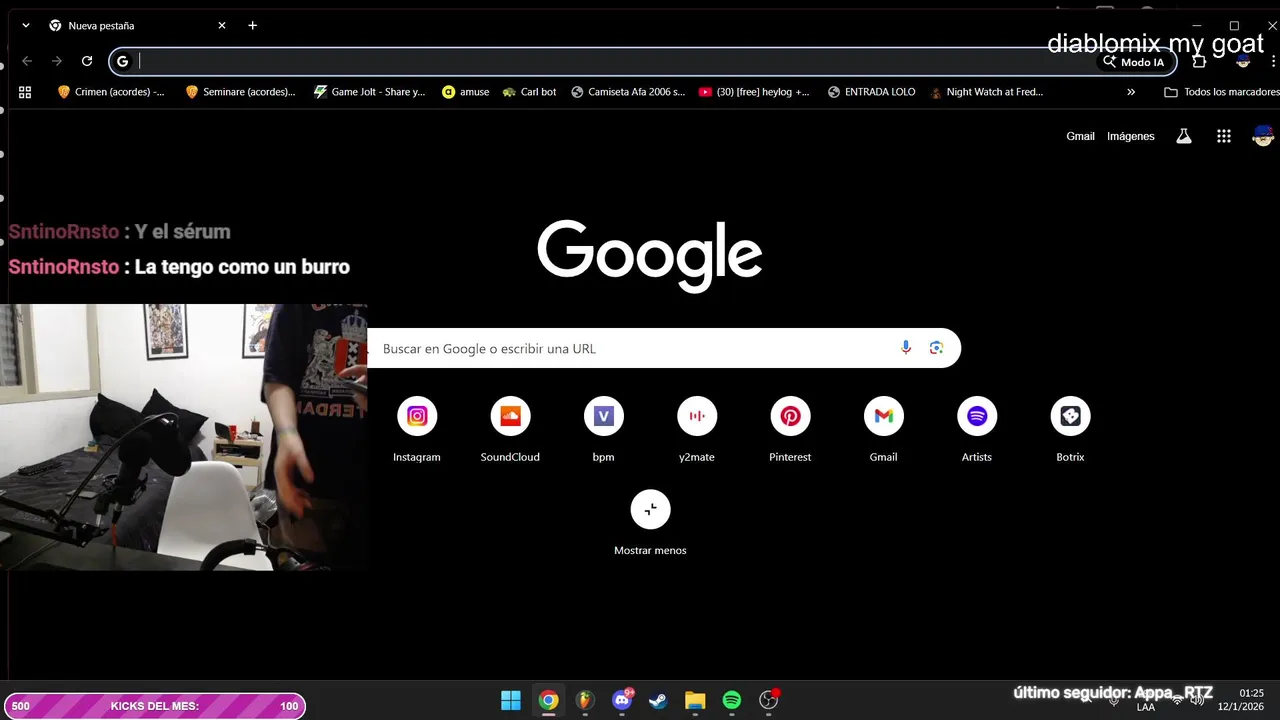Open the Gmail shortcut tile
Screen dimensions: 1280x720
[x=883, y=430]
